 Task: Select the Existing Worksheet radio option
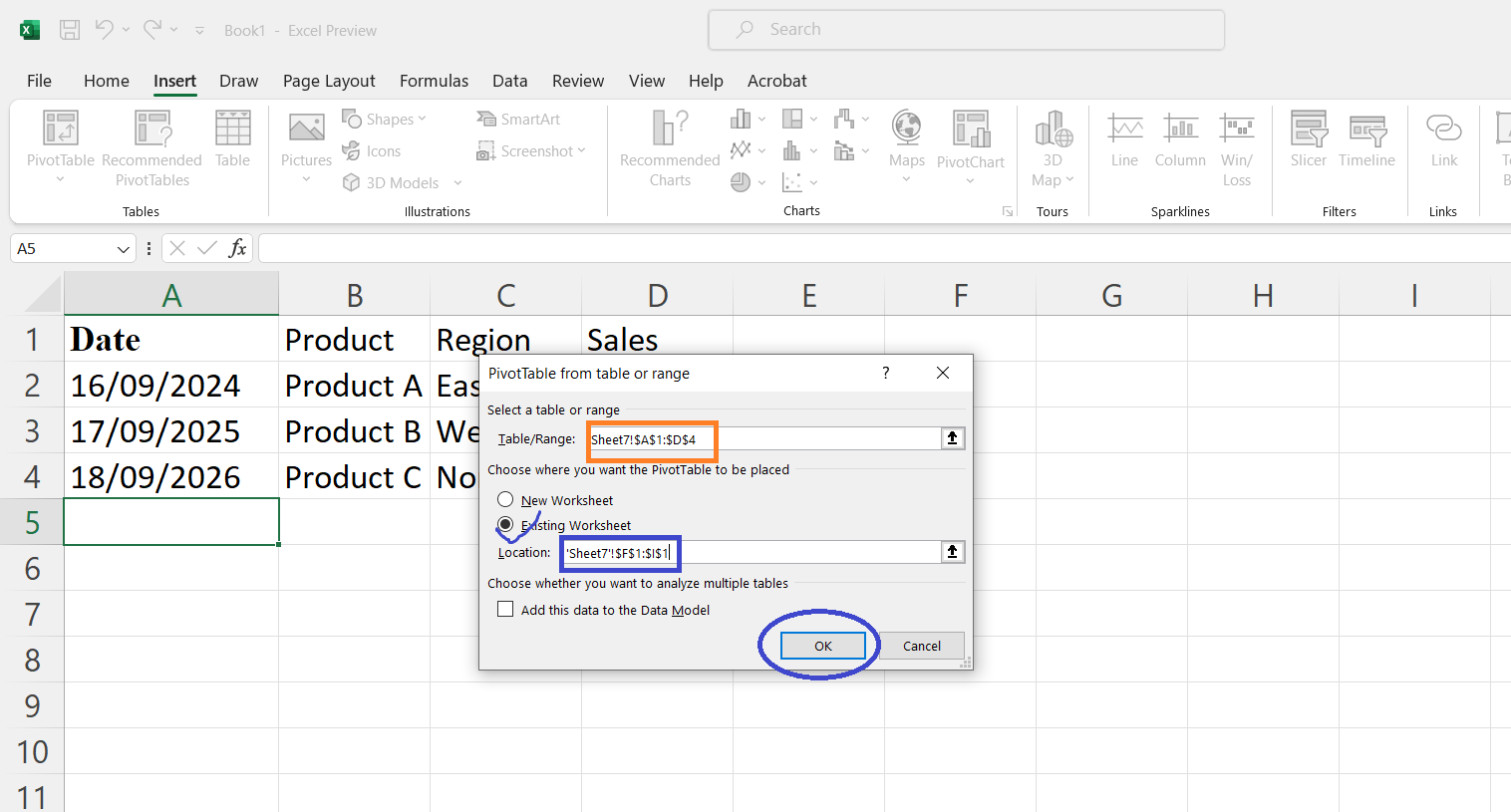pyautogui.click(x=505, y=525)
